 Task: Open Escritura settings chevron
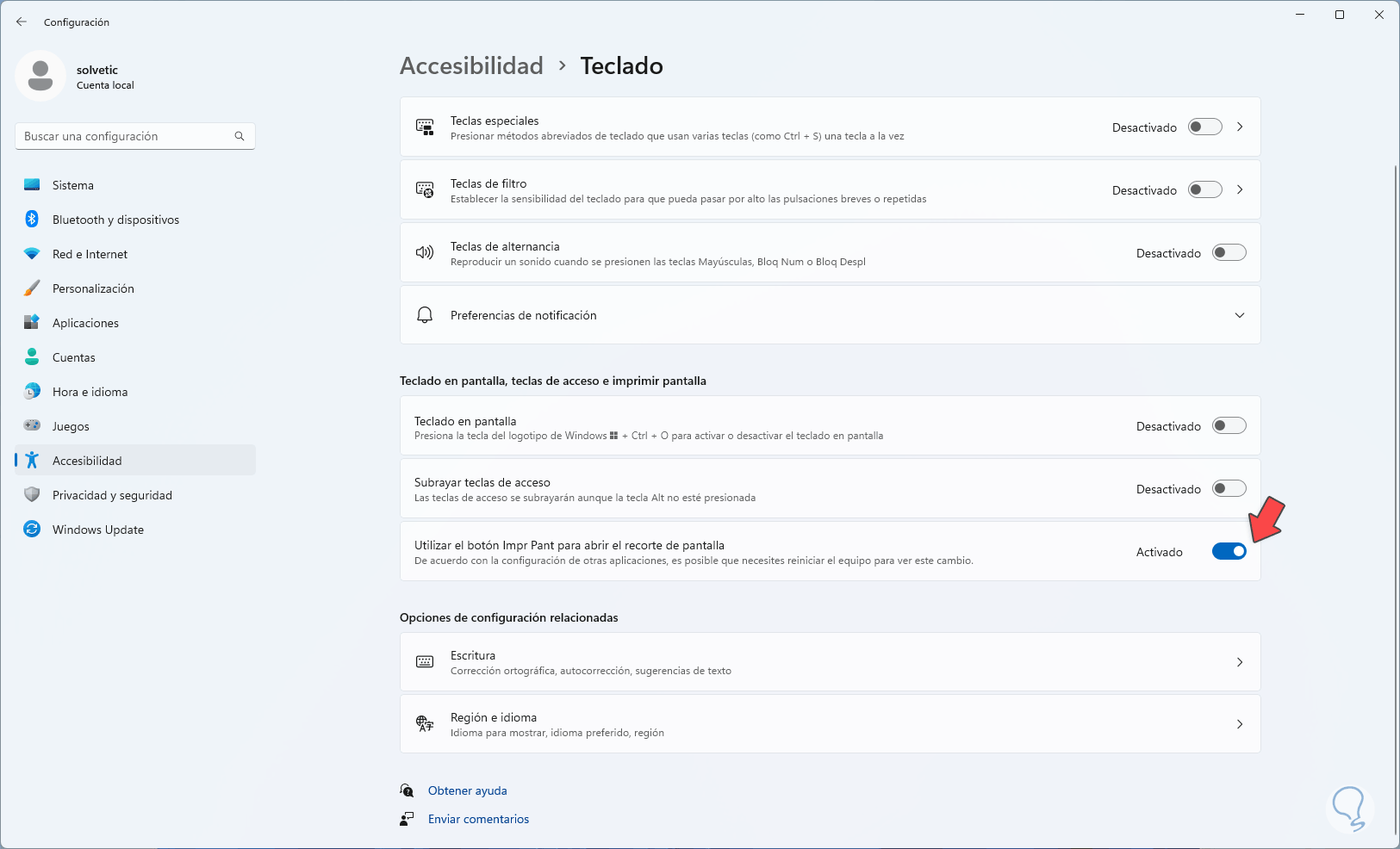1240,662
